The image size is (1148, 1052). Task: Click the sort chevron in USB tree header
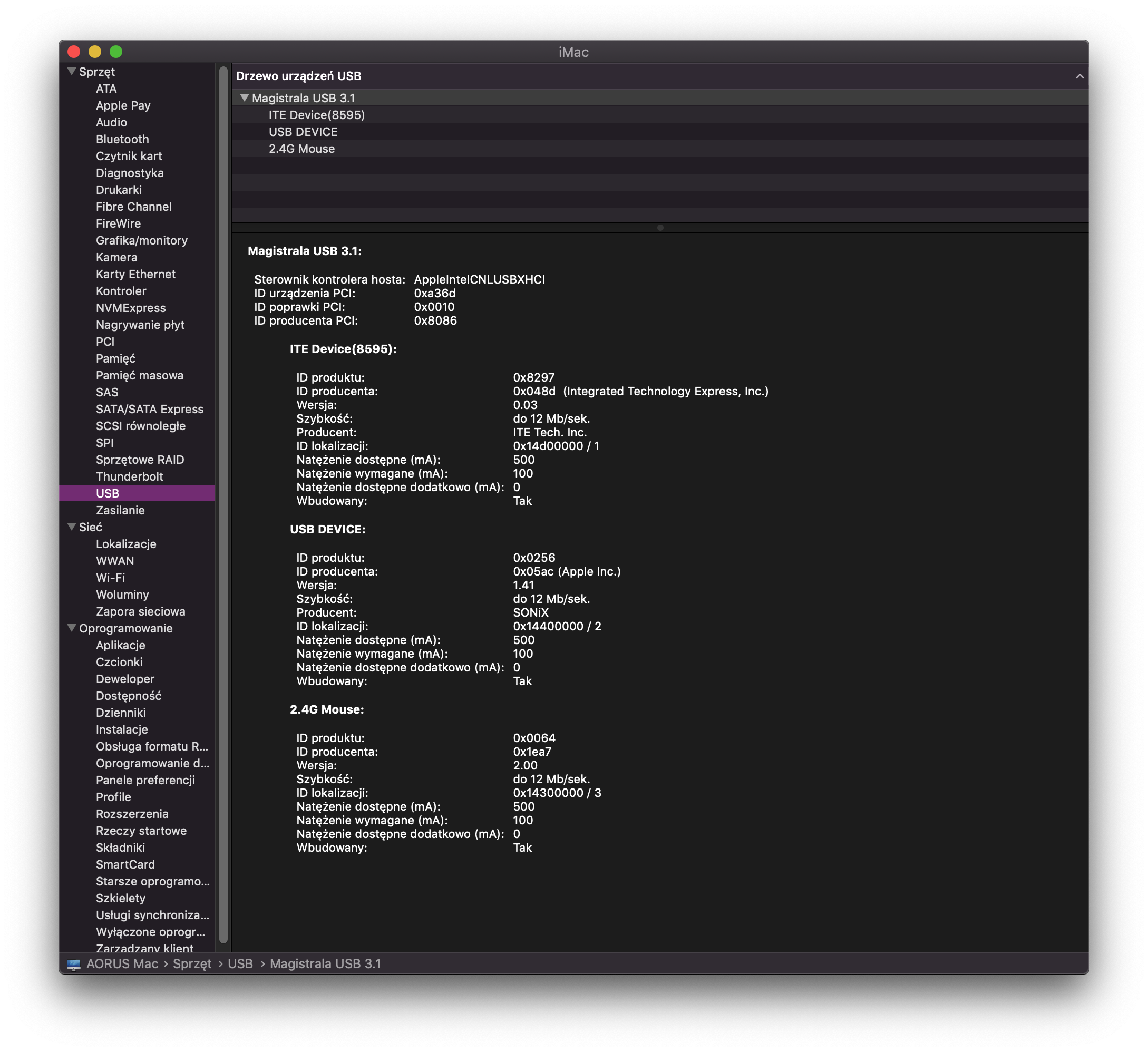tap(1079, 76)
